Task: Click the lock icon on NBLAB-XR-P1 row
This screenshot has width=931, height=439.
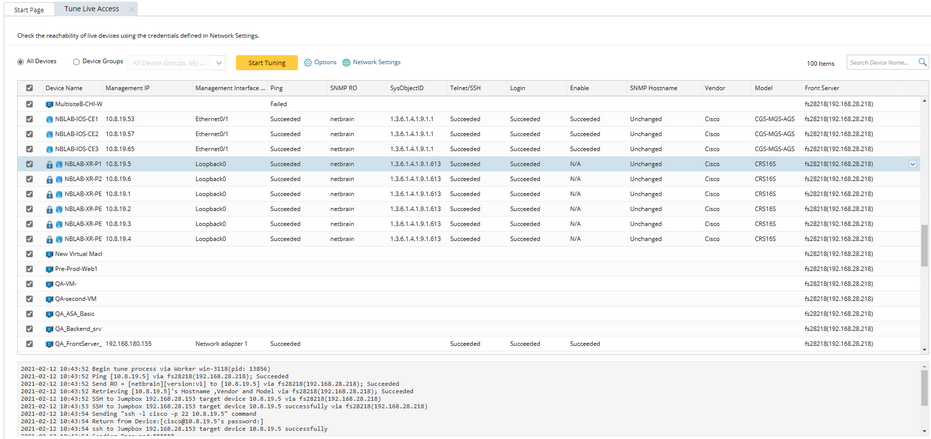Action: click(49, 164)
